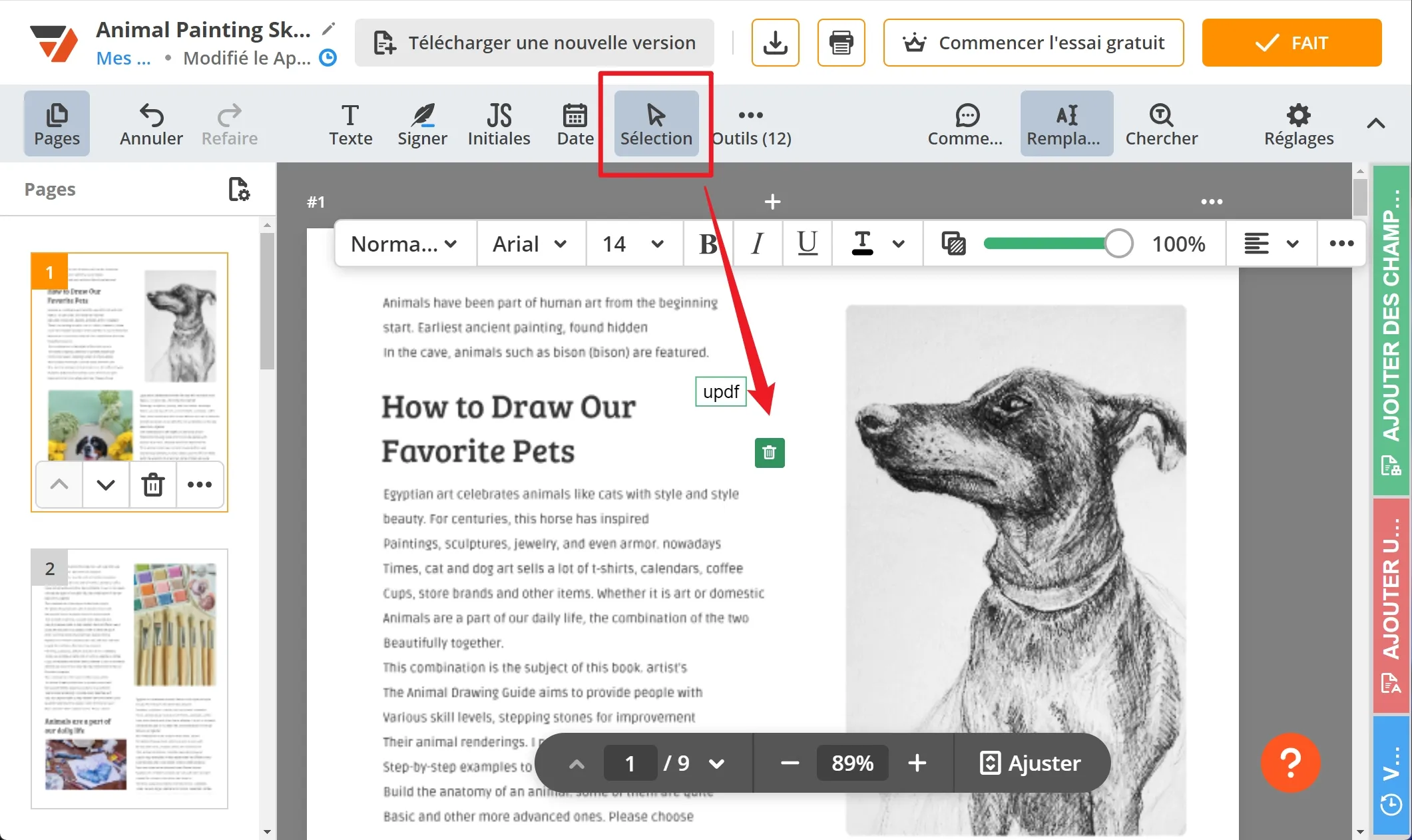Select the Date tool
Screen dimensions: 1412x840
coord(574,123)
